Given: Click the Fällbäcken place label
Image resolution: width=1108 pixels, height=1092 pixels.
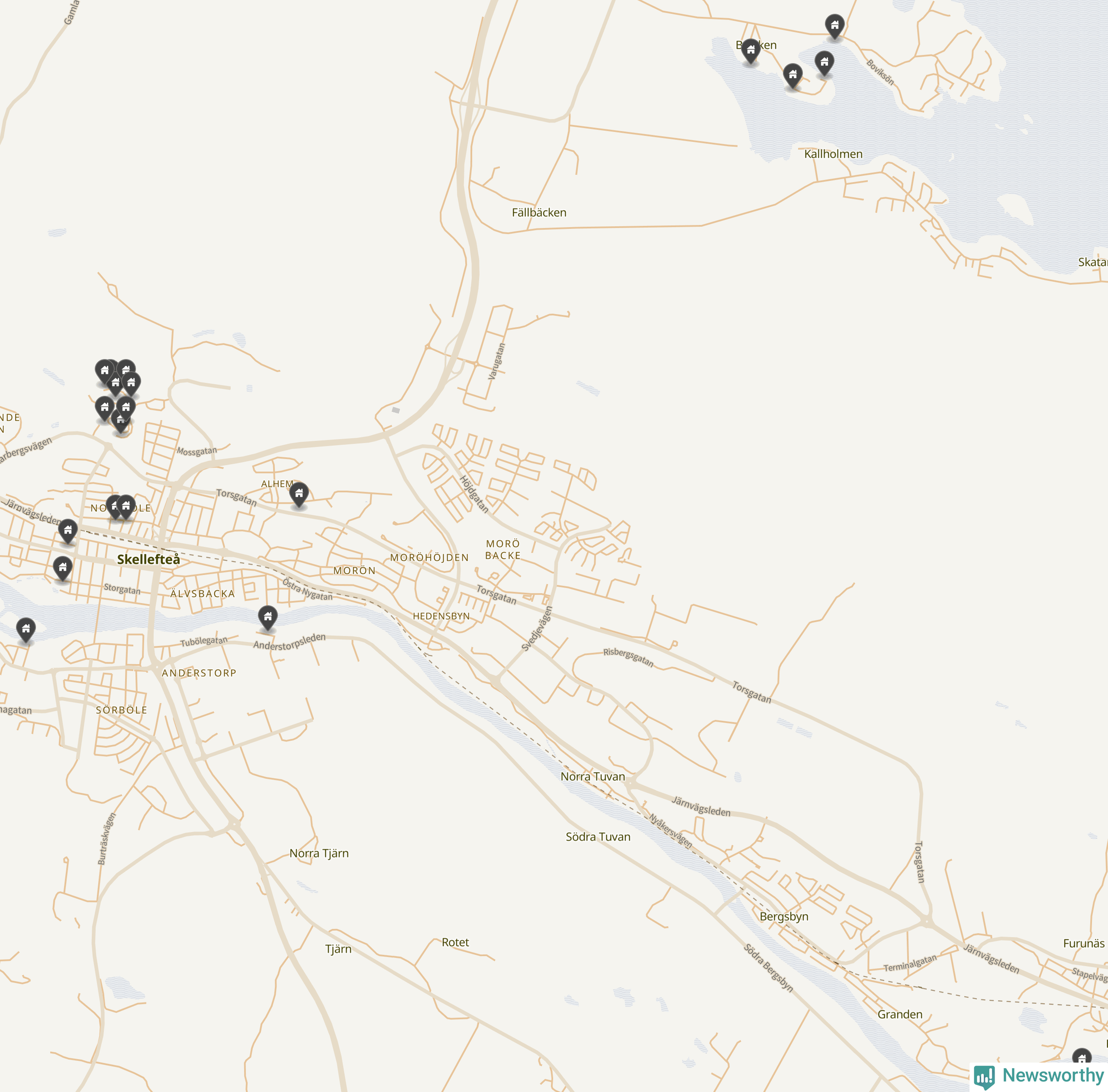Looking at the screenshot, I should pyautogui.click(x=539, y=213).
